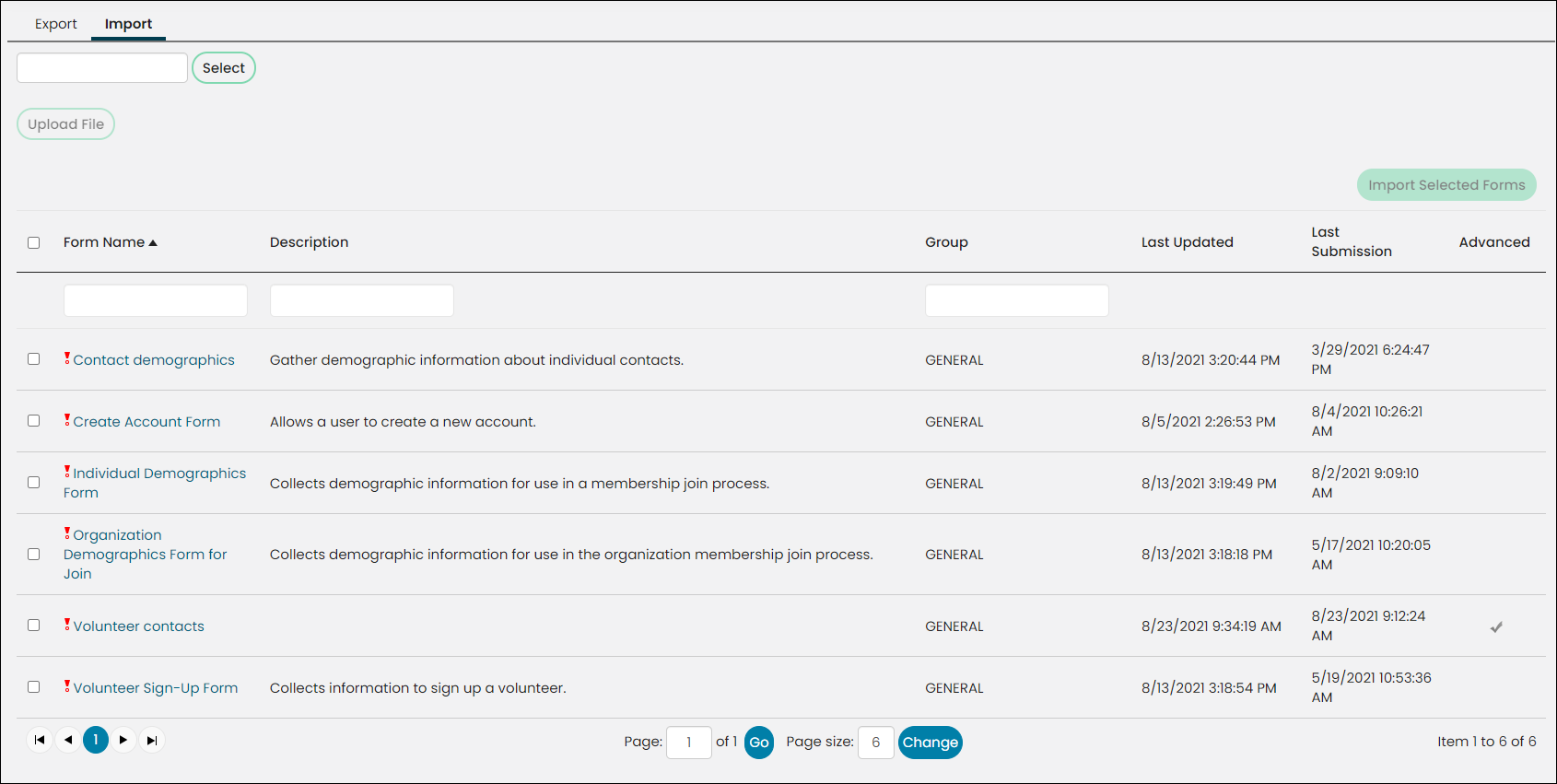The image size is (1557, 784).
Task: Open the Create Account Form link
Action: tap(146, 422)
